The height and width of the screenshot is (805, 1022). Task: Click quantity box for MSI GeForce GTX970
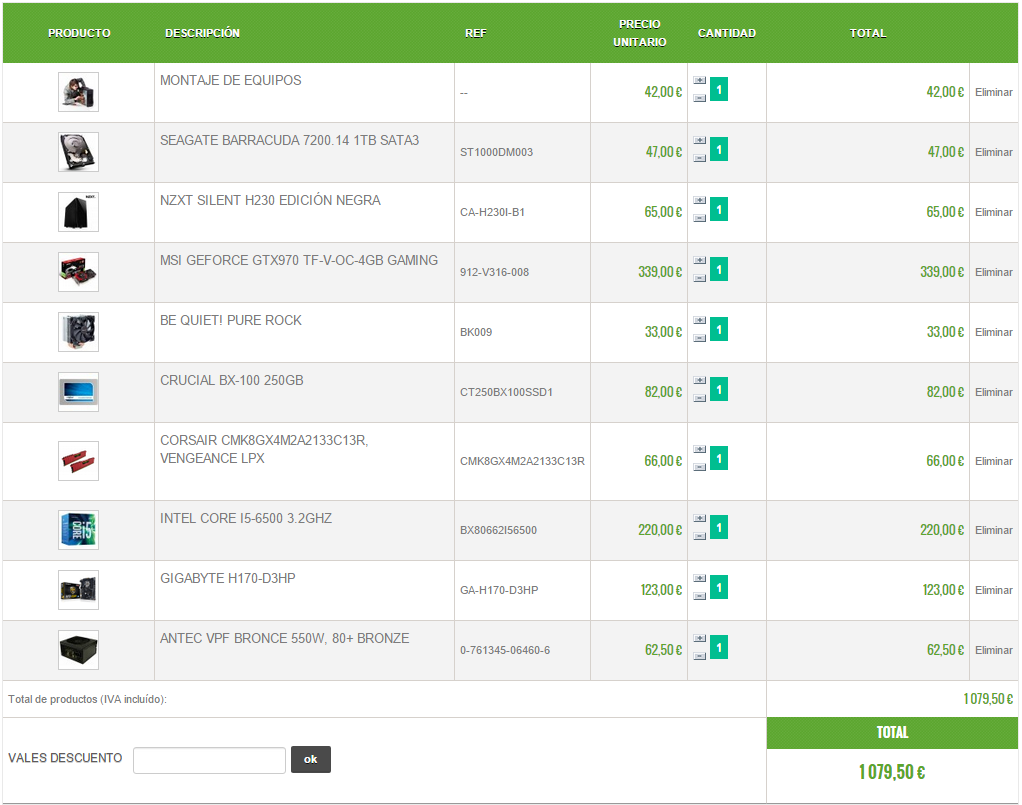719,269
